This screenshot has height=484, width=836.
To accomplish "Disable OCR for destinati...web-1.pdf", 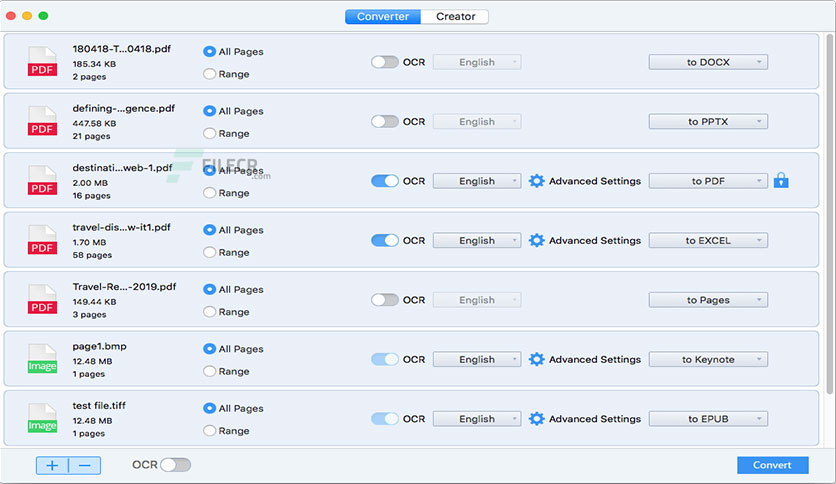I will click(x=385, y=181).
